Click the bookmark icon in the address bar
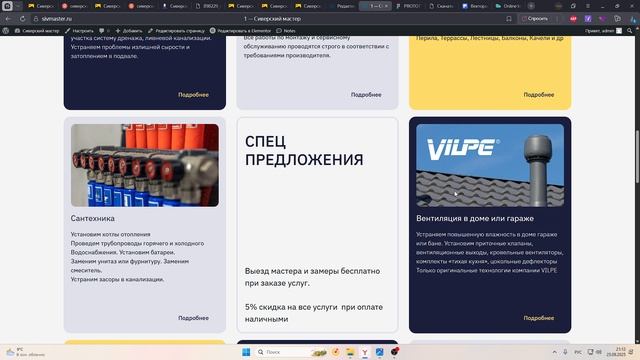The height and width of the screenshot is (360, 640). (x=509, y=19)
